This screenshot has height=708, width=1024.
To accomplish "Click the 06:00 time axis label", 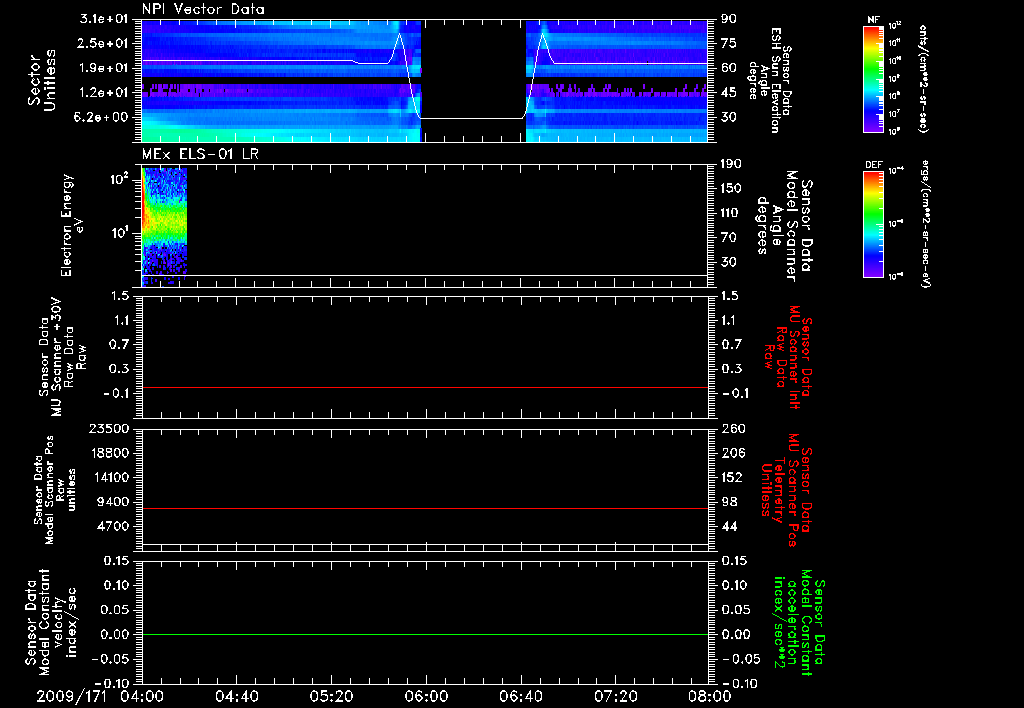I will tap(426, 696).
